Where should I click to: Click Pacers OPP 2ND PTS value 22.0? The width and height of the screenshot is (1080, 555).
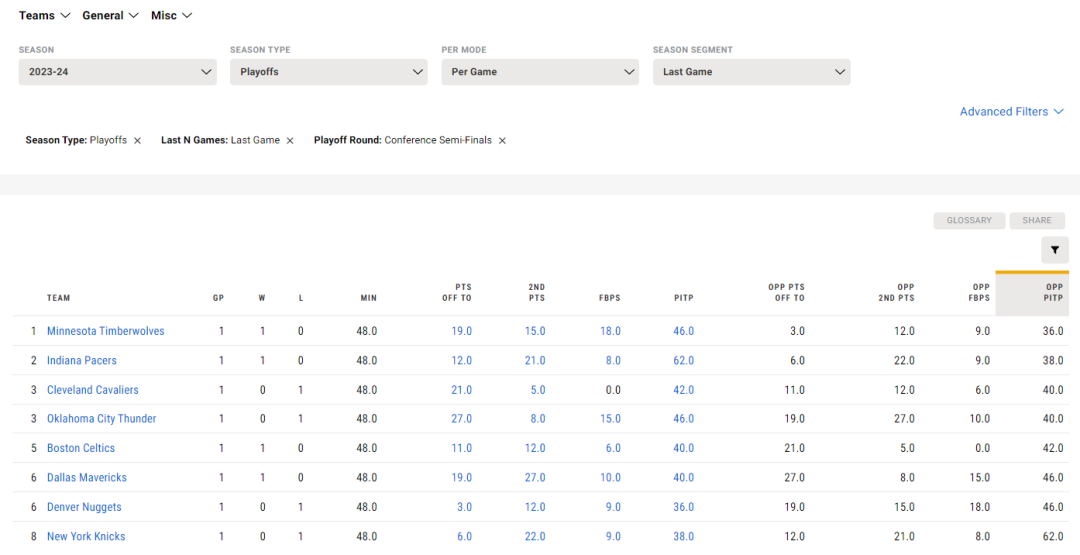tap(904, 360)
